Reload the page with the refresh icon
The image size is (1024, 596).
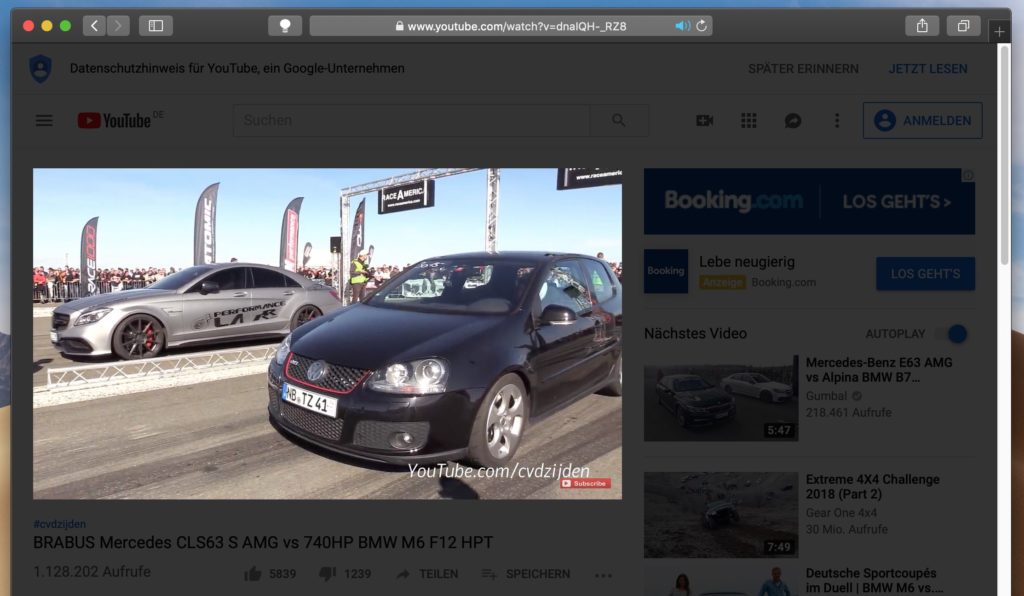[x=701, y=26]
